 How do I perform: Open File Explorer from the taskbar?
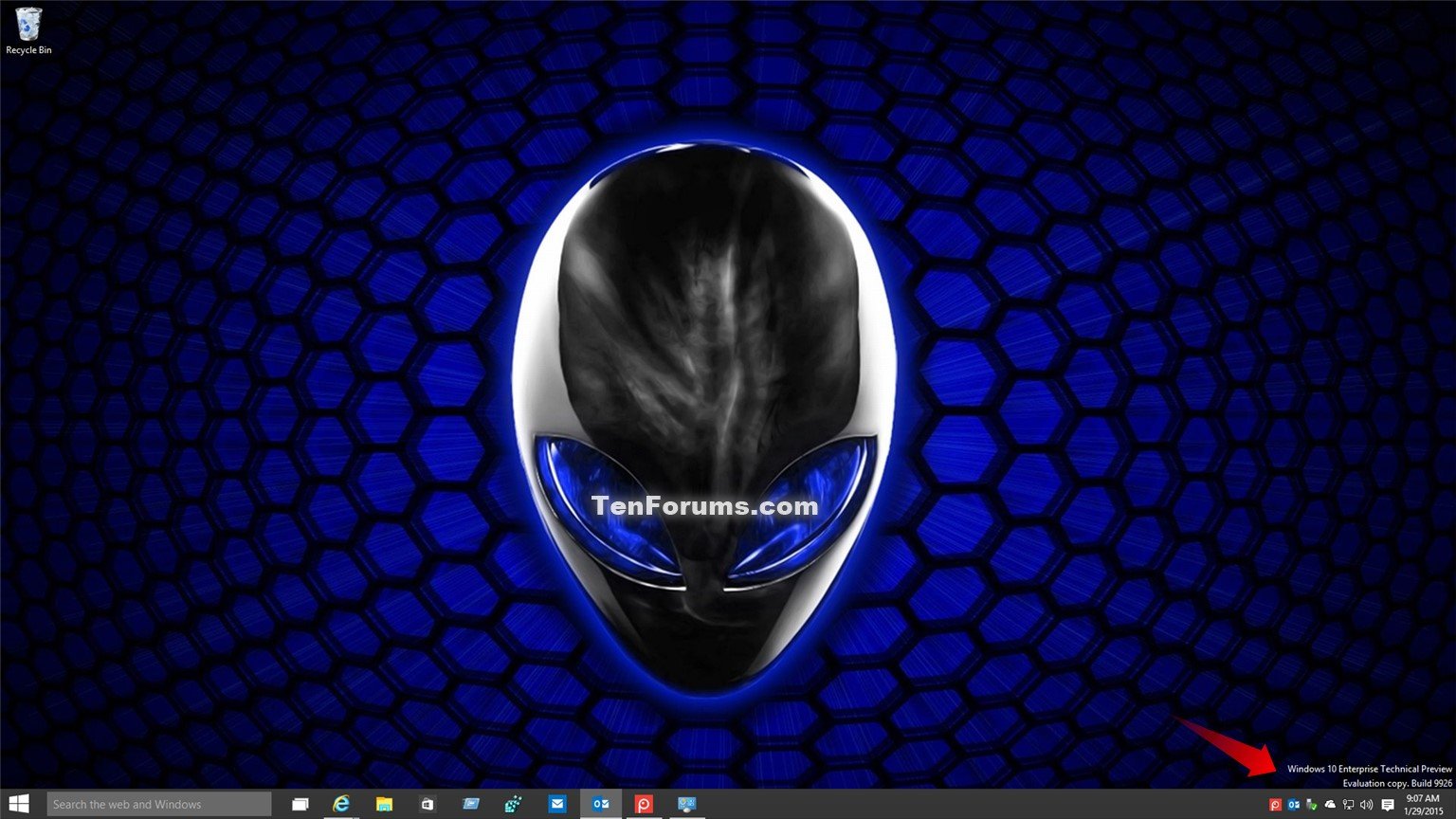pos(384,804)
